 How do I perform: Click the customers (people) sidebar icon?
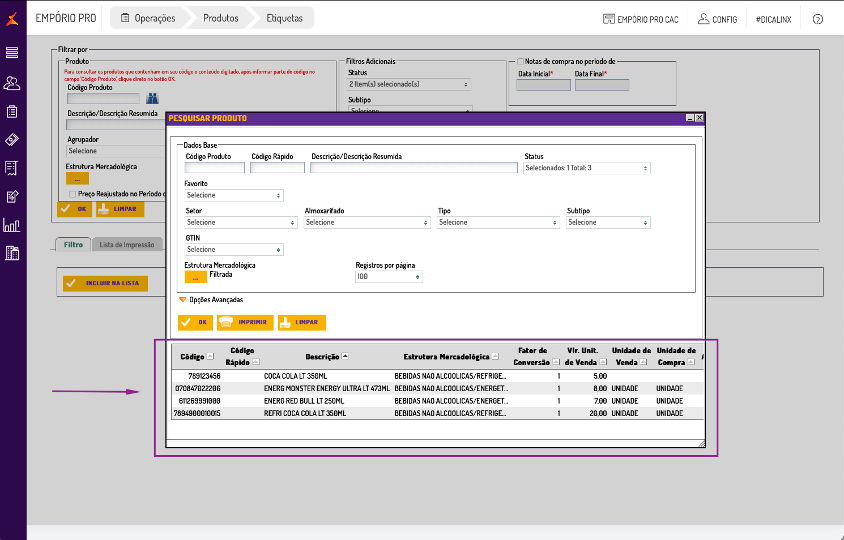click(x=12, y=82)
